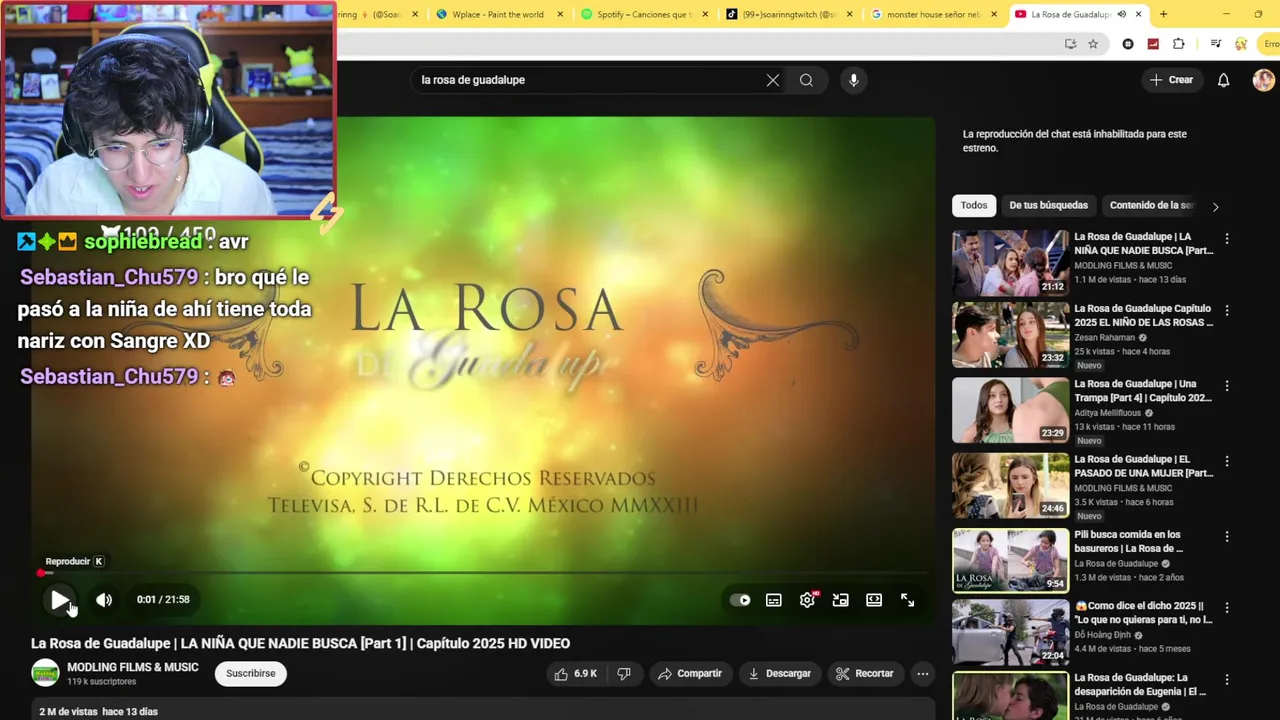Image resolution: width=1280 pixels, height=720 pixels.
Task: Open a new browser tab with plus
Action: click(x=1163, y=15)
